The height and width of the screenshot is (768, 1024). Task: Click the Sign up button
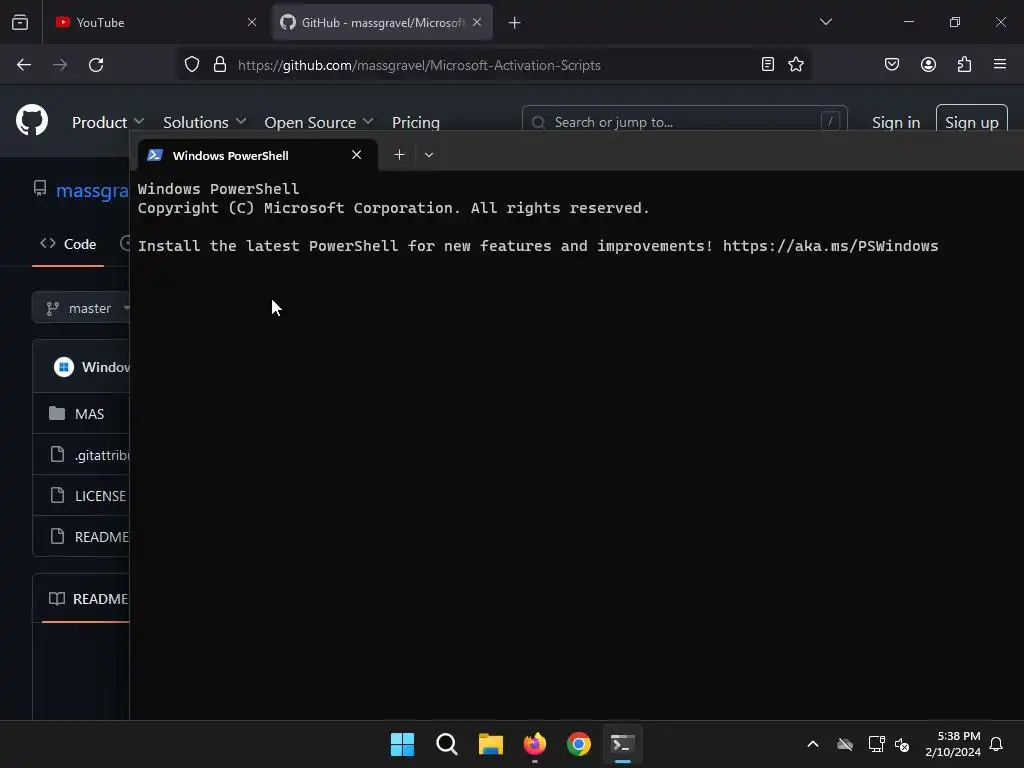pos(972,121)
